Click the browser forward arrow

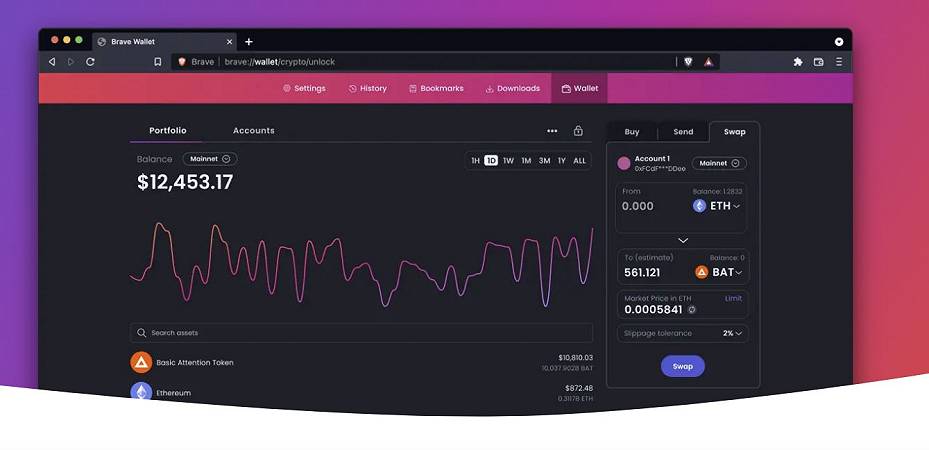pos(71,62)
